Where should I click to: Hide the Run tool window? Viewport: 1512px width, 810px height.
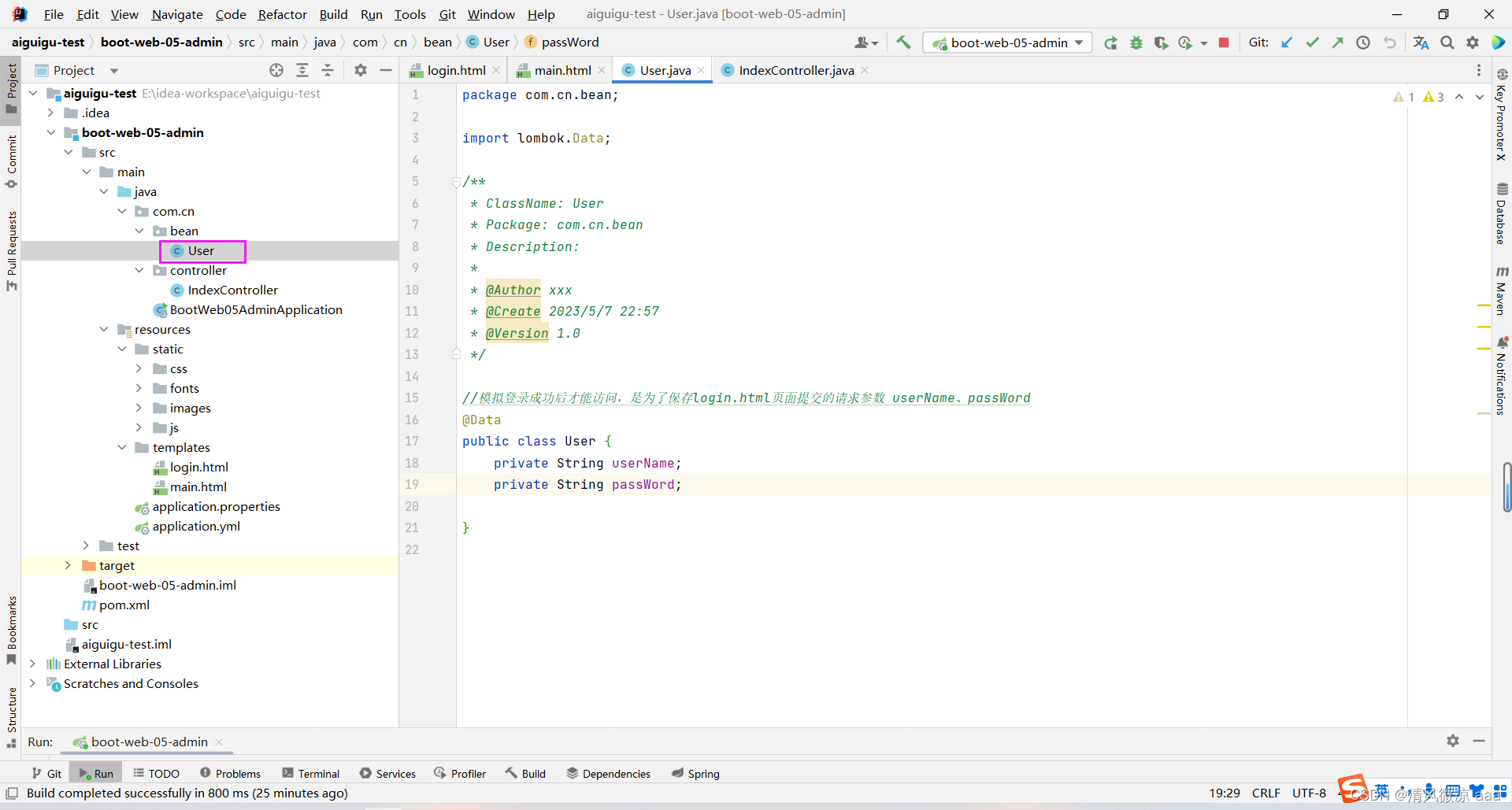1479,741
